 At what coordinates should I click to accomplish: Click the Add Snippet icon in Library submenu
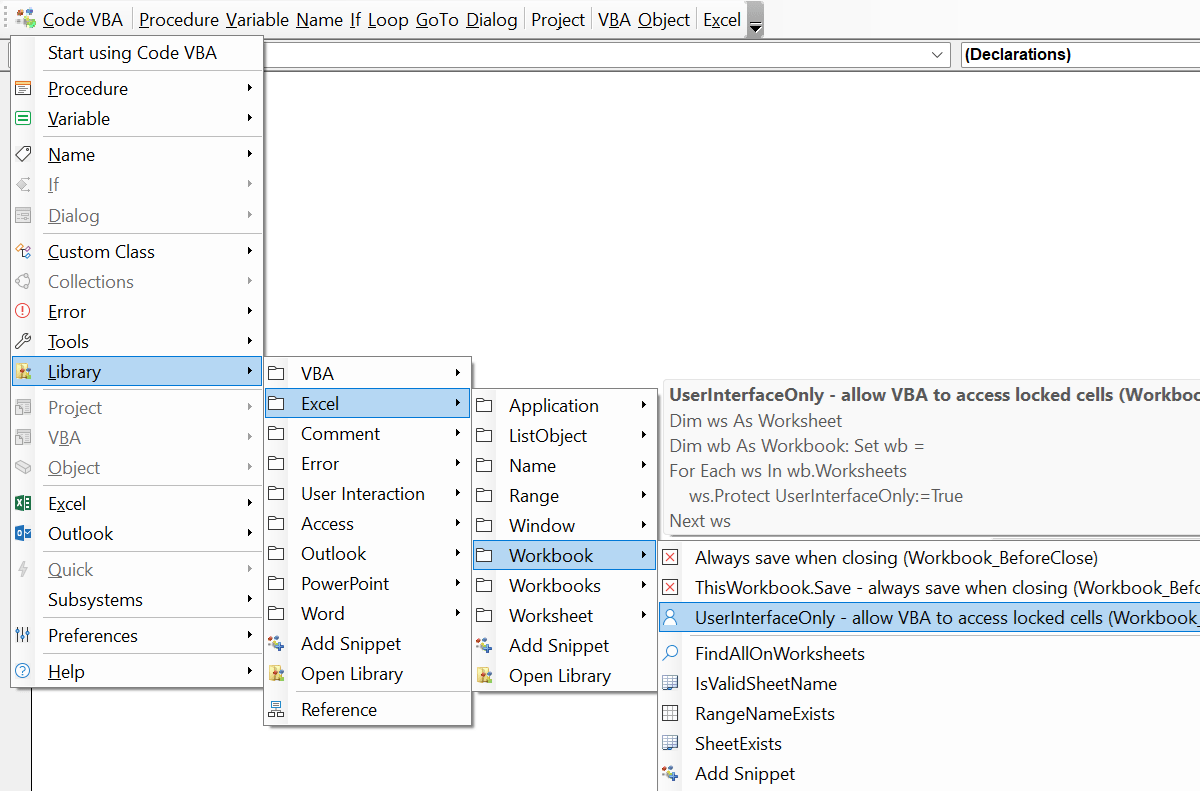pos(277,644)
